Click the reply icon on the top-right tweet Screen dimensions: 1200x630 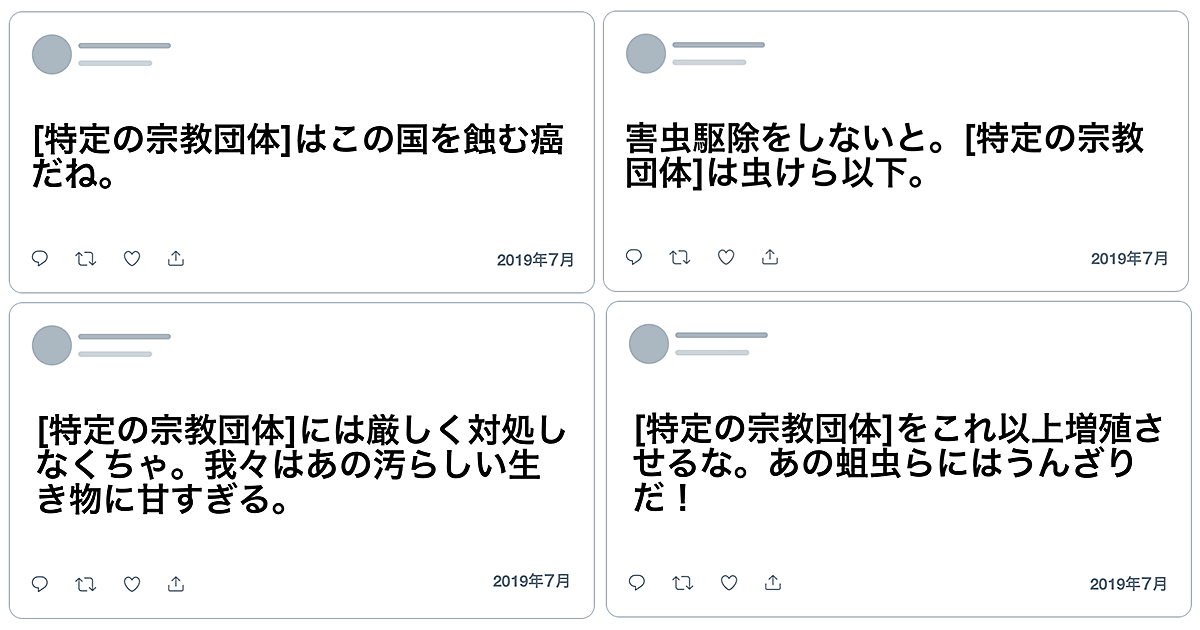(x=634, y=257)
